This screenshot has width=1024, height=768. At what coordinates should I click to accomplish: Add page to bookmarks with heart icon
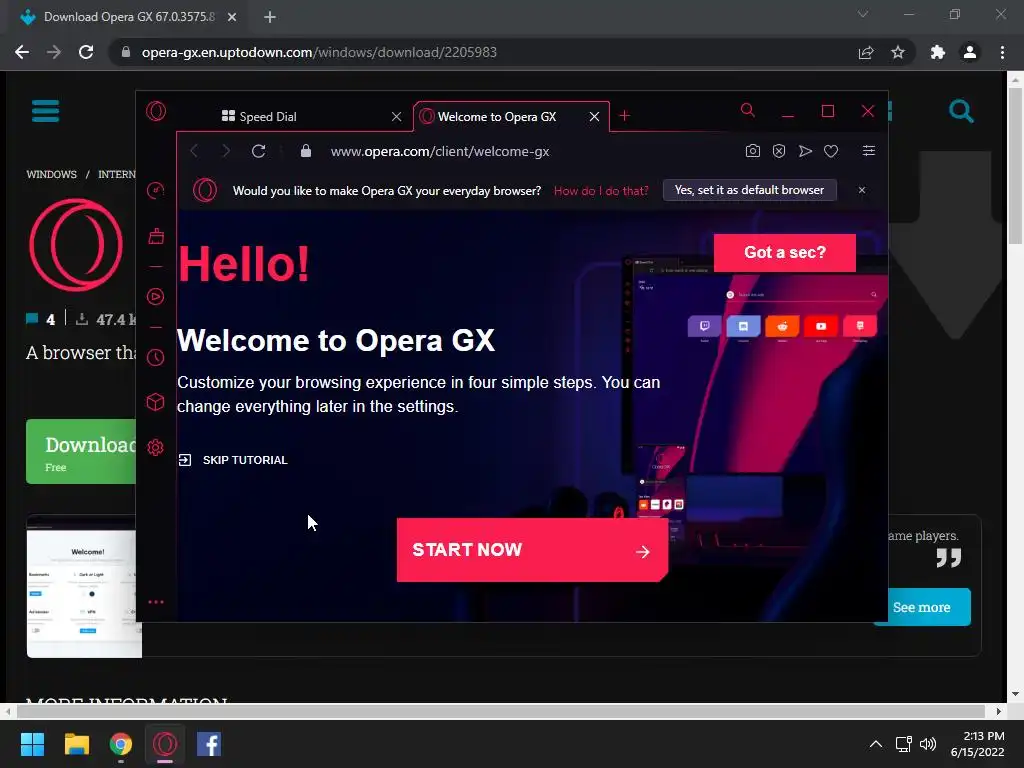(x=831, y=152)
